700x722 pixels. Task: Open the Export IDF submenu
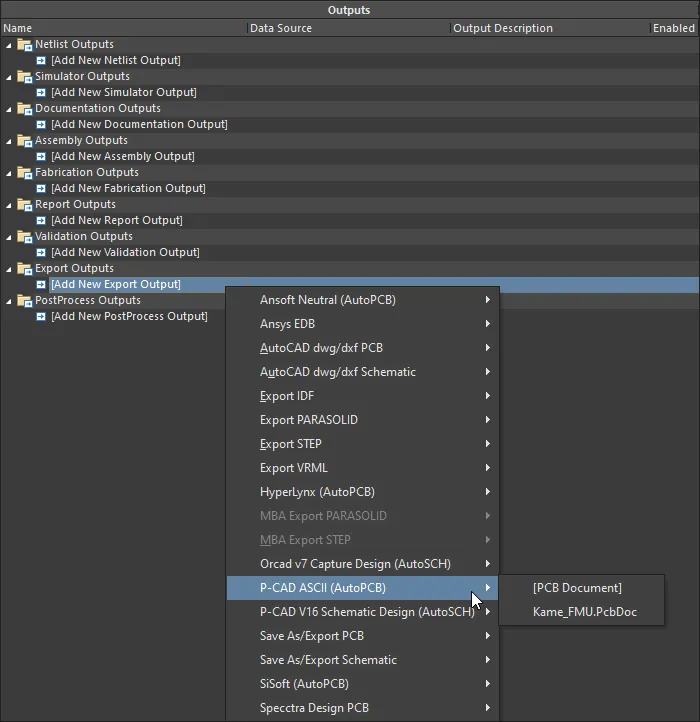[362, 396]
